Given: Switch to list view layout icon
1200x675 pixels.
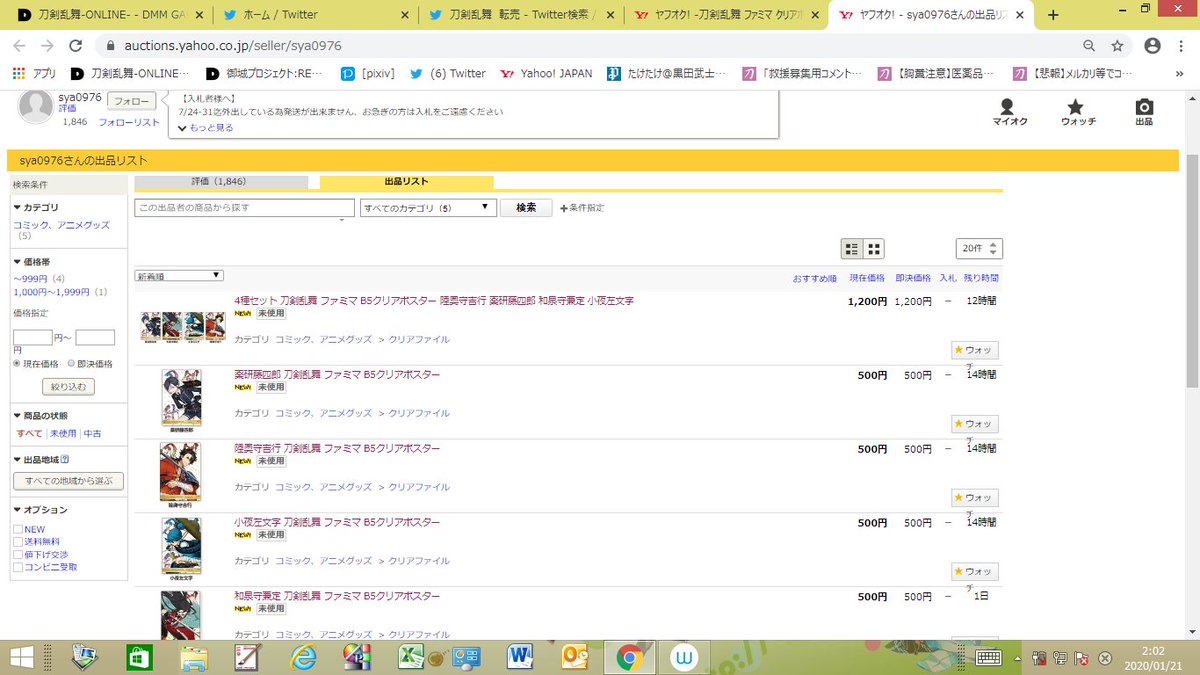Looking at the screenshot, I should click(x=852, y=249).
